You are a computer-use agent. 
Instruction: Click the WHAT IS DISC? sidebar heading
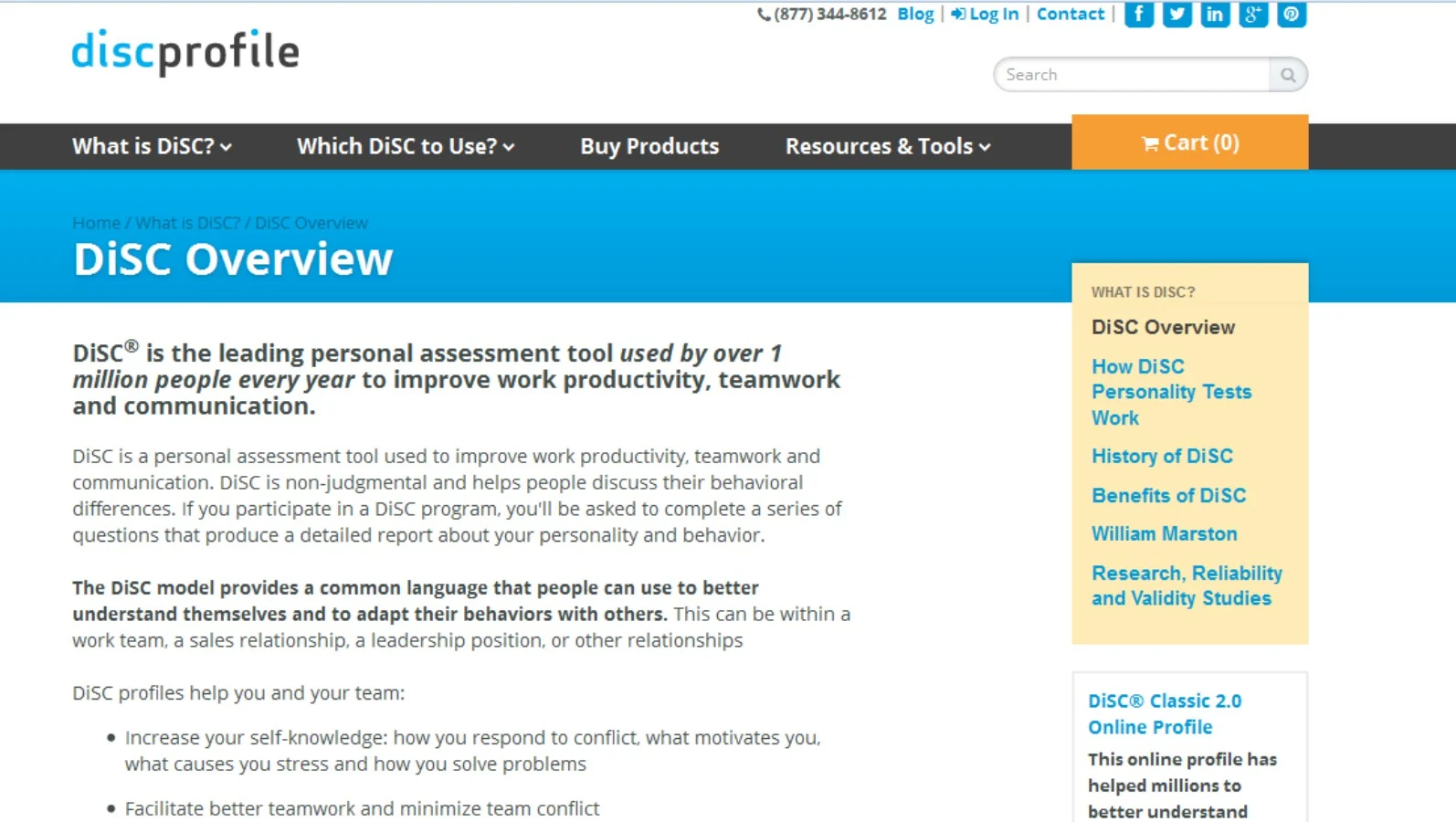pos(1143,292)
